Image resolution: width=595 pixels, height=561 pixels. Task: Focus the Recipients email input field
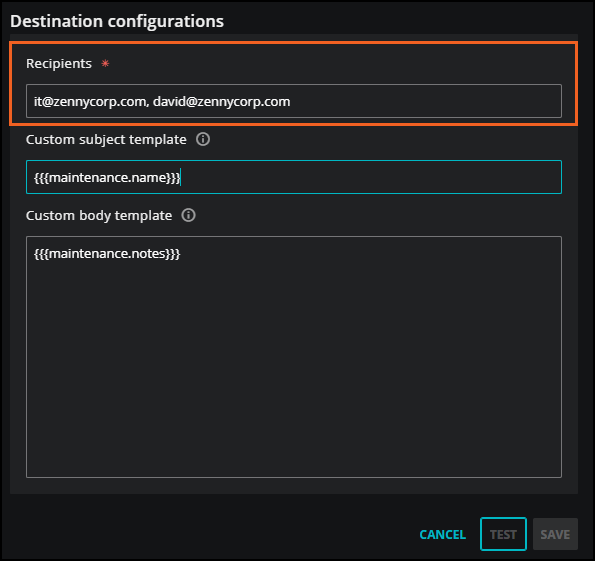pyautogui.click(x=294, y=101)
